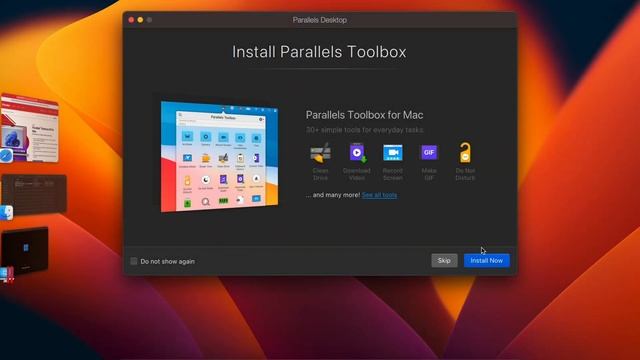Switch to the Windows VM window in Stage Manager
This screenshot has width=640, height=360.
25,249
